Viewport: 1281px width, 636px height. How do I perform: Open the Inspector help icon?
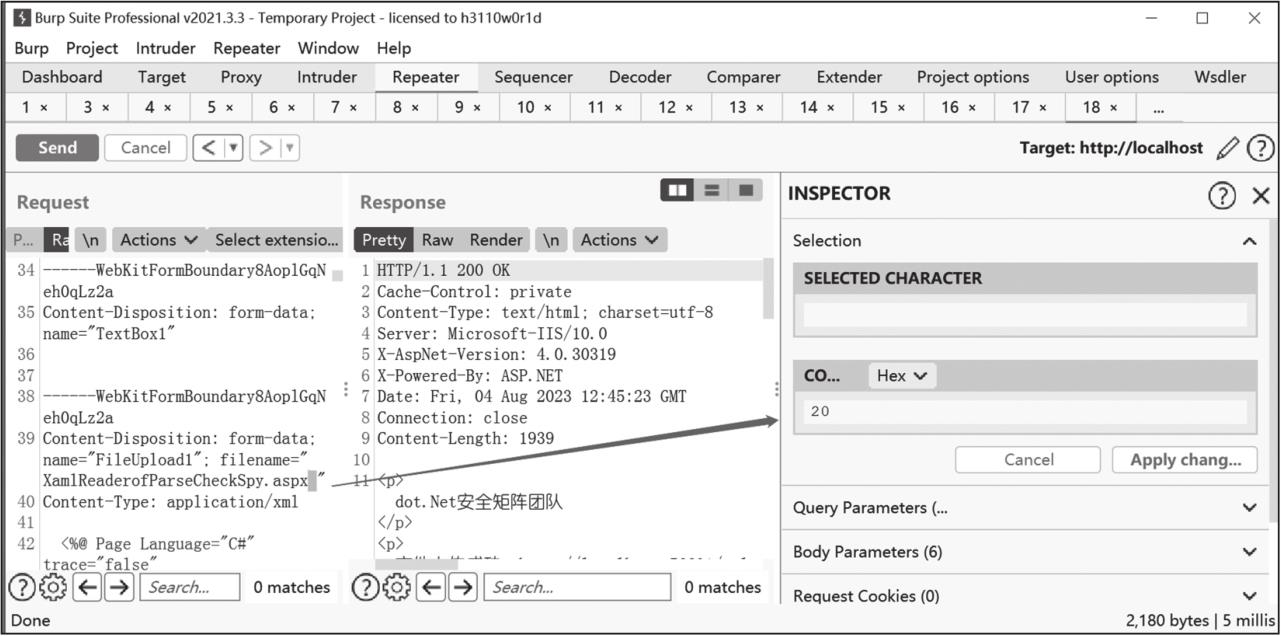(1222, 195)
